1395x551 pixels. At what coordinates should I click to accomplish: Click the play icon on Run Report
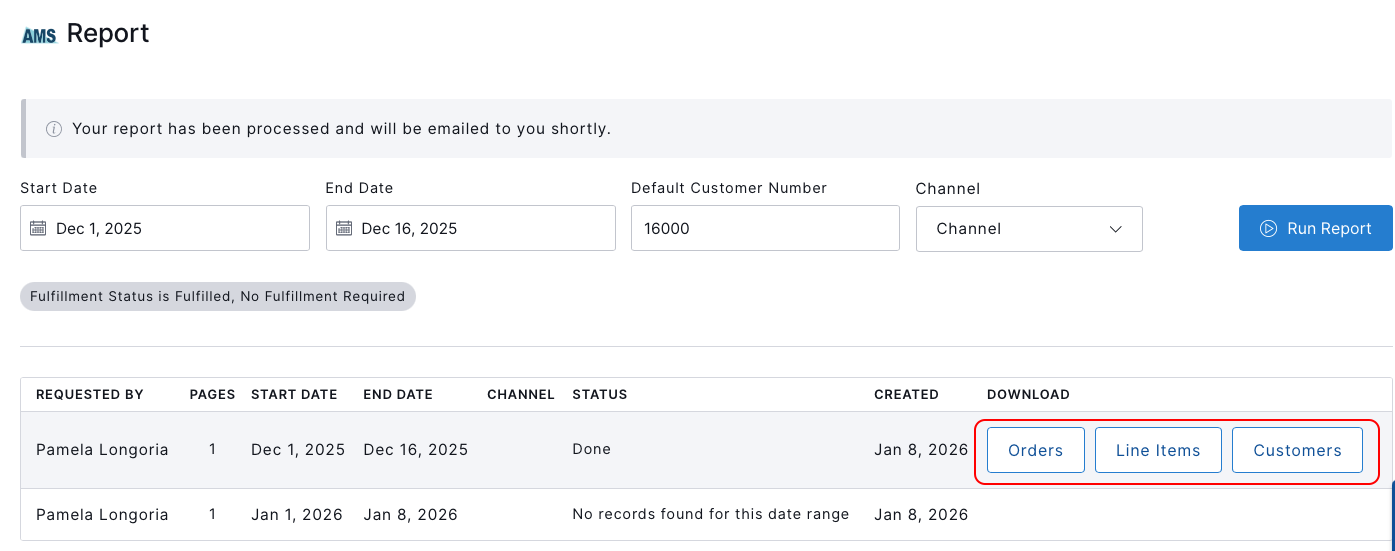(1268, 228)
